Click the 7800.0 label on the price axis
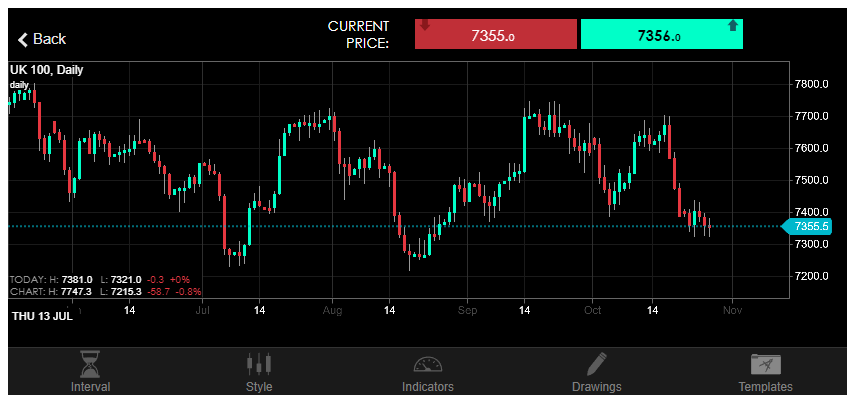Screen dimensions: 855x403 811,84
